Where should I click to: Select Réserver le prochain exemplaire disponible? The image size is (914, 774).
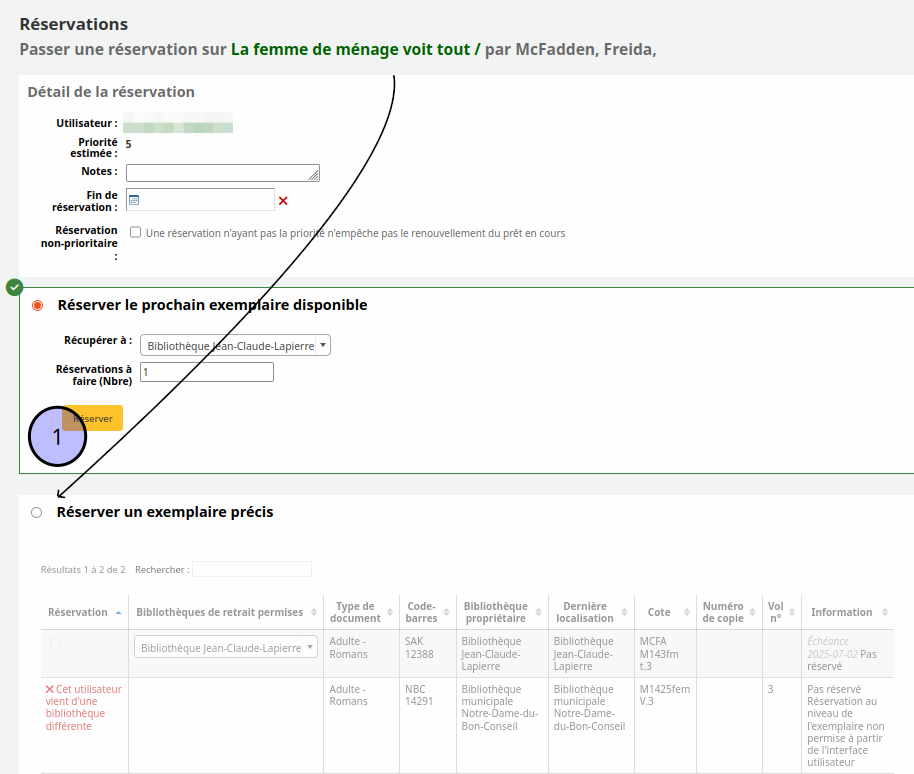point(37,305)
